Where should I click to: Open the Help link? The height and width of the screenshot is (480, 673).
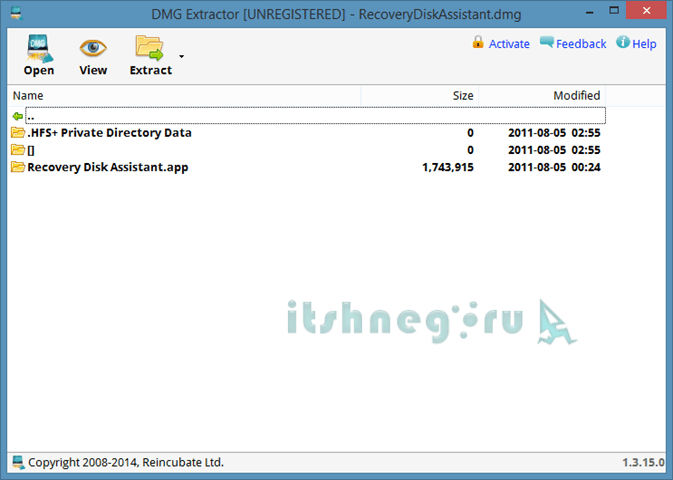pyautogui.click(x=644, y=44)
